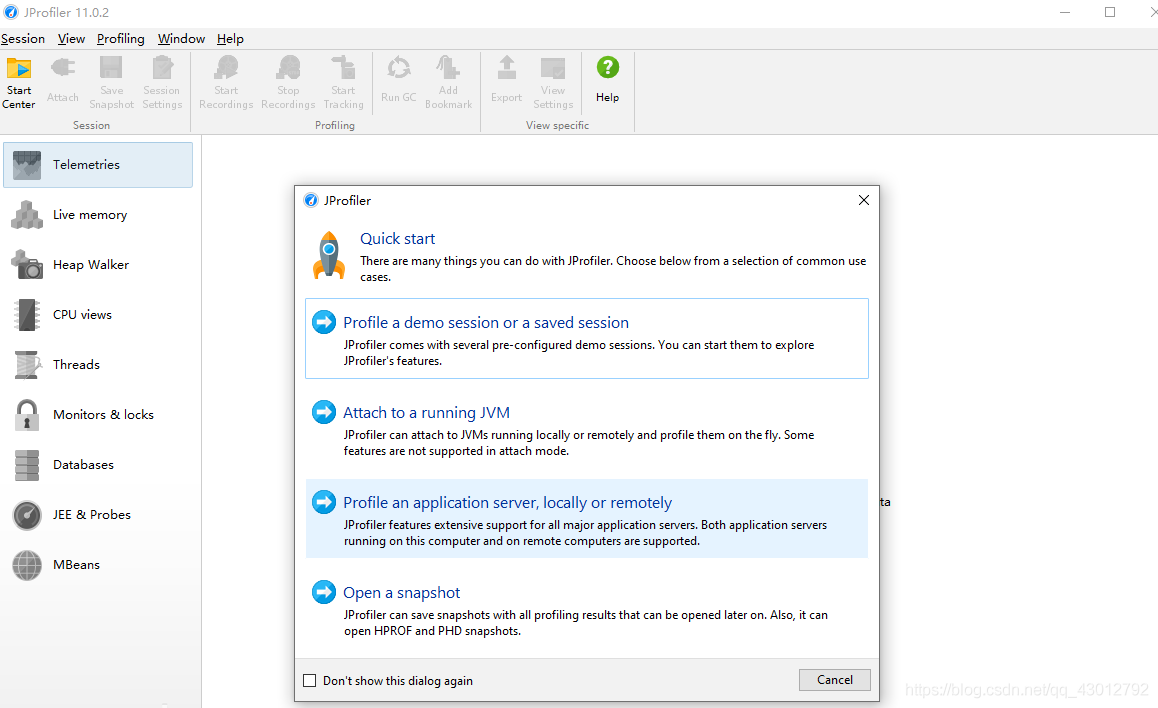The image size is (1158, 708).
Task: Open the Threads view
Action: (76, 365)
